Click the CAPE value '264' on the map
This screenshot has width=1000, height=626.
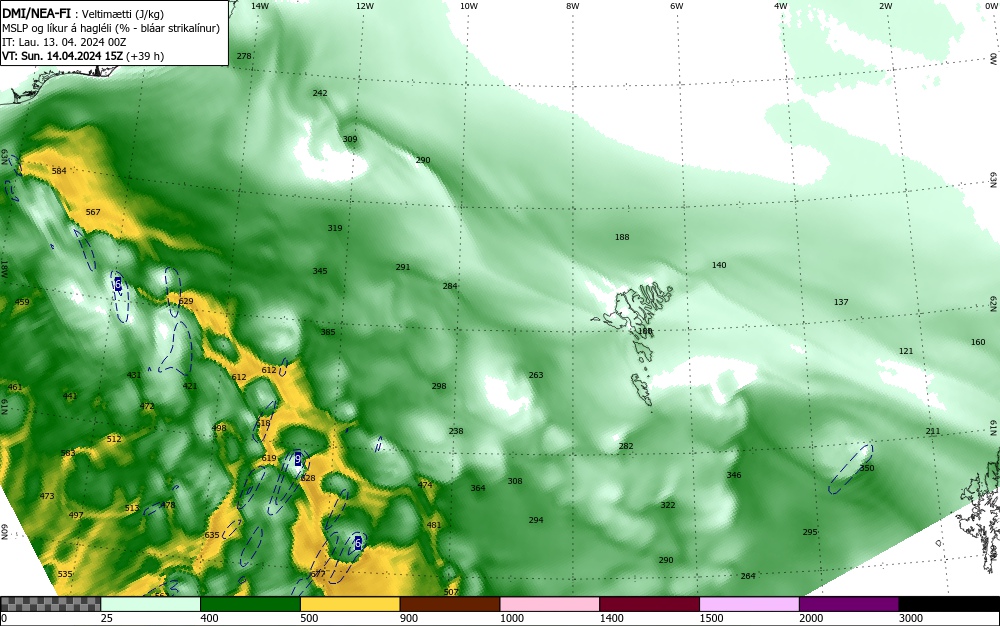click(x=747, y=576)
